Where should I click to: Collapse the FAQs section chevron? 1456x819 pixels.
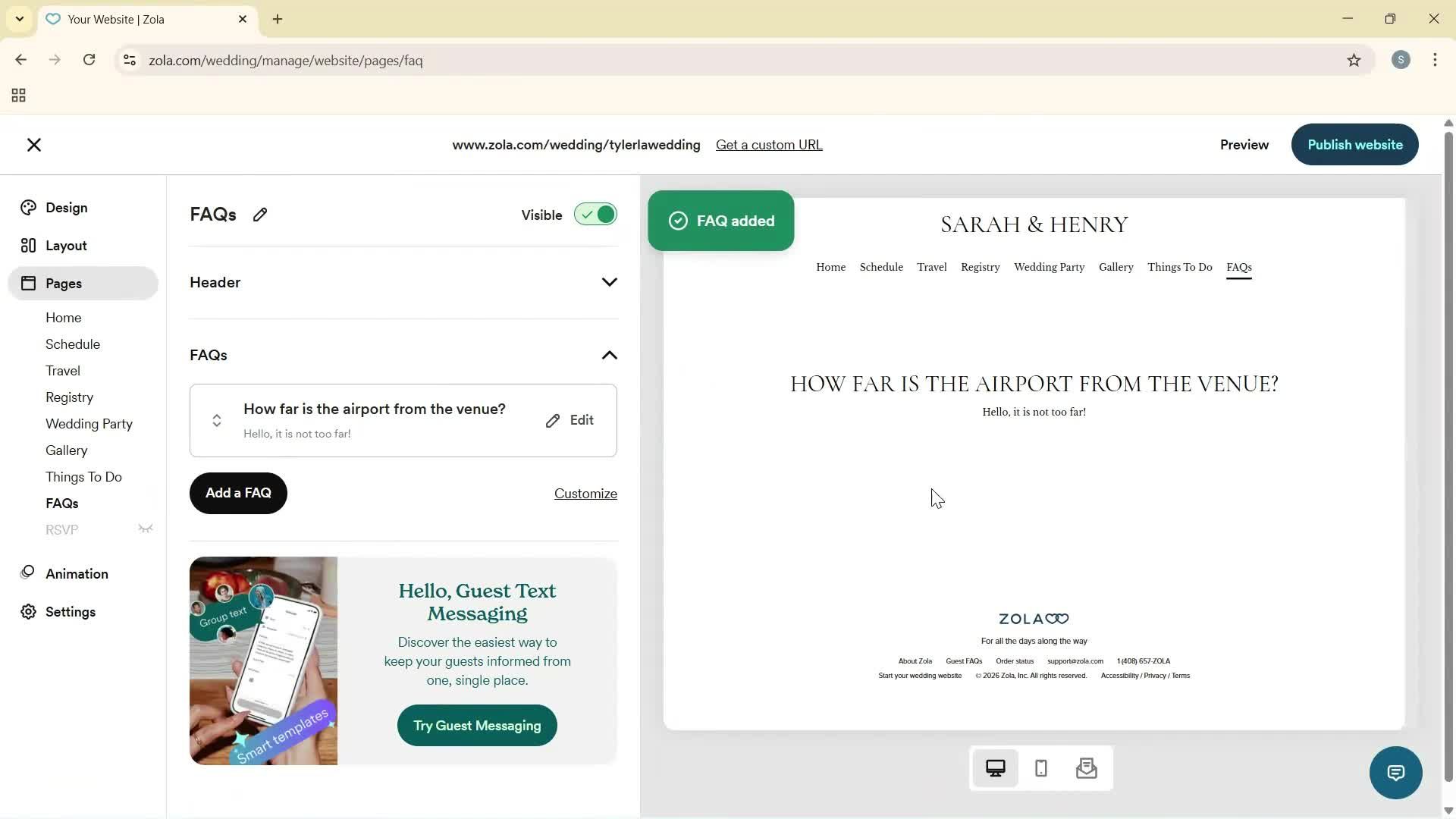coord(610,355)
